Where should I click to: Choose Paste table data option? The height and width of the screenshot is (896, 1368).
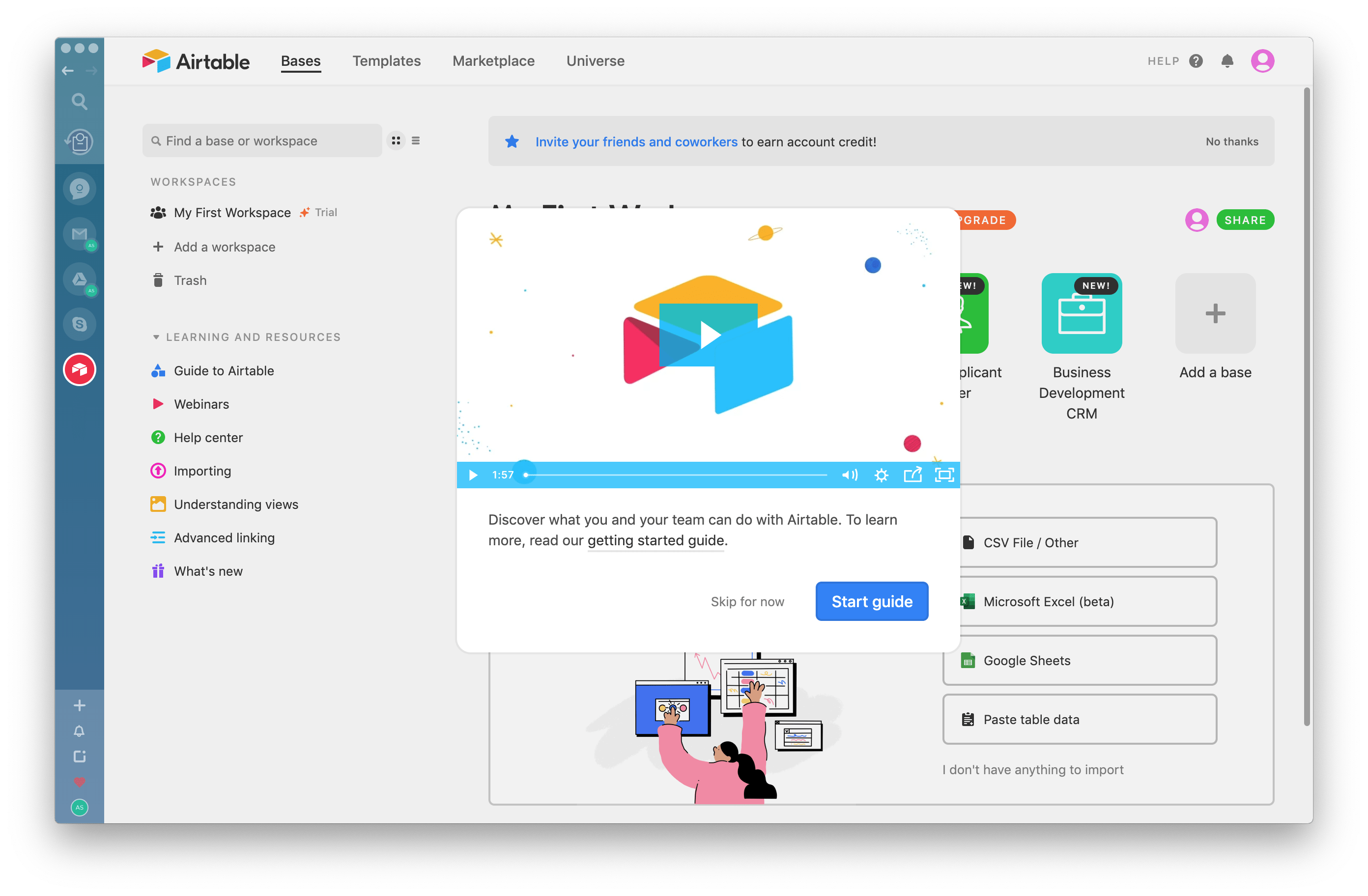pos(1080,720)
